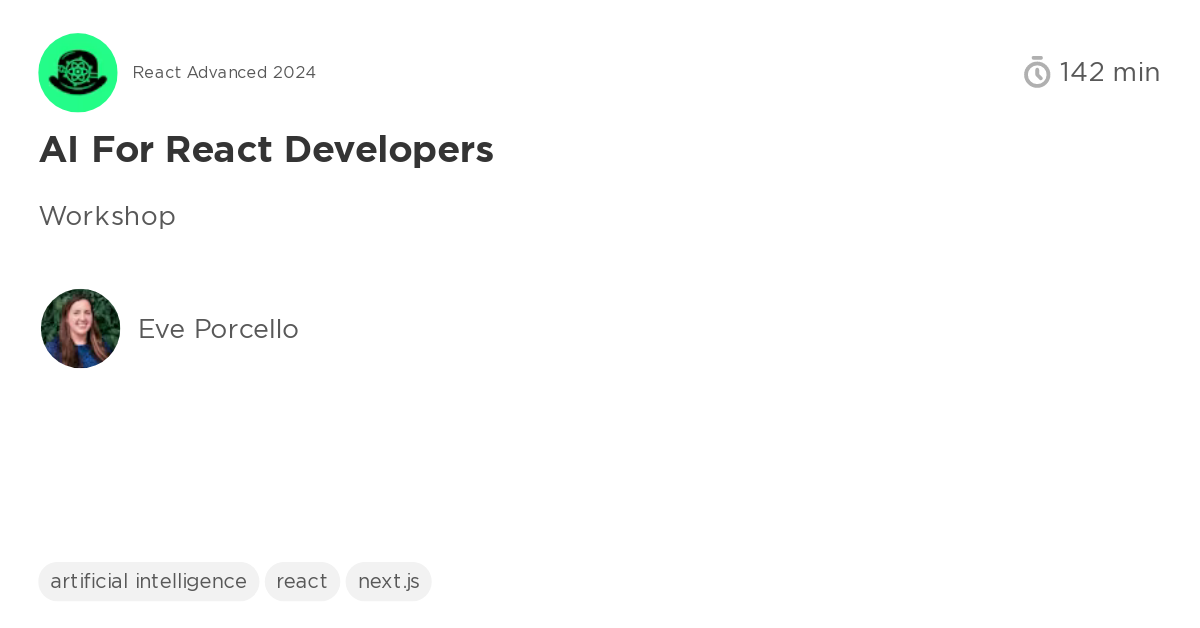Select the artificial intelligence tag
Image resolution: width=1200 pixels, height=628 pixels.
pos(148,581)
